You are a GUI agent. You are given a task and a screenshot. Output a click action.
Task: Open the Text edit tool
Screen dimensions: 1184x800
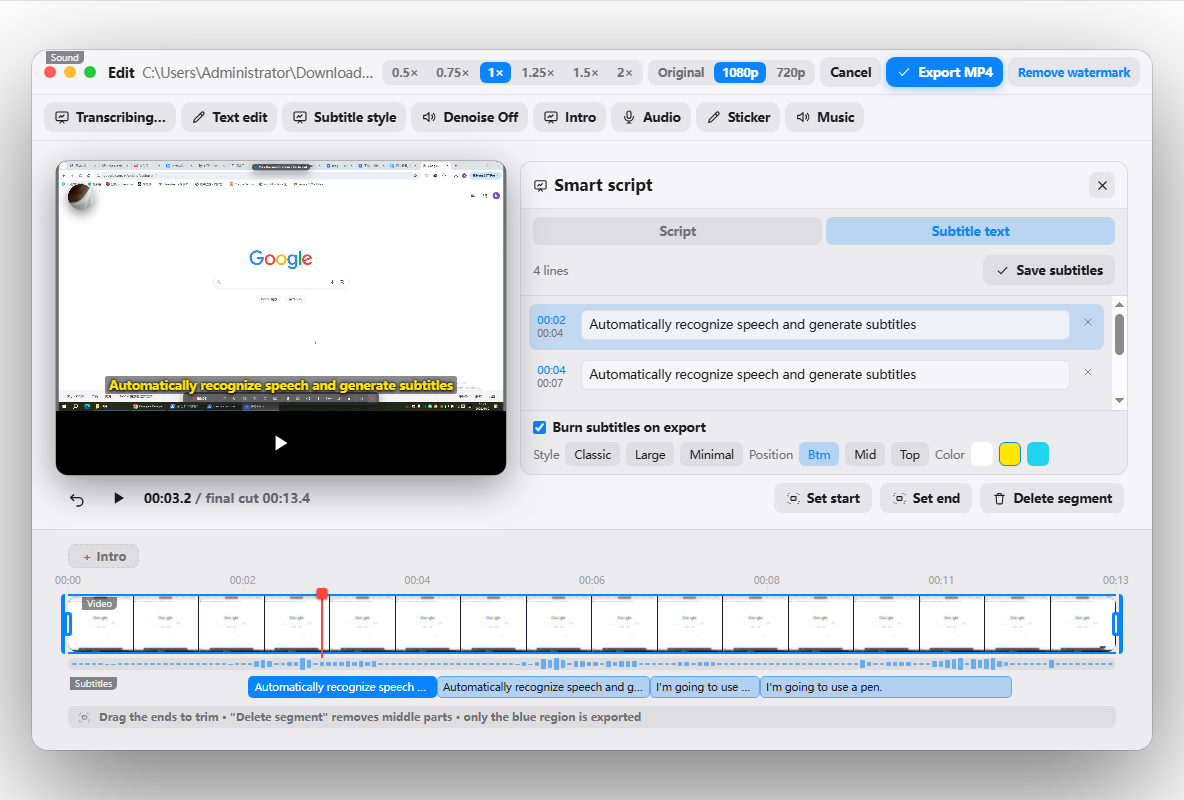point(230,117)
